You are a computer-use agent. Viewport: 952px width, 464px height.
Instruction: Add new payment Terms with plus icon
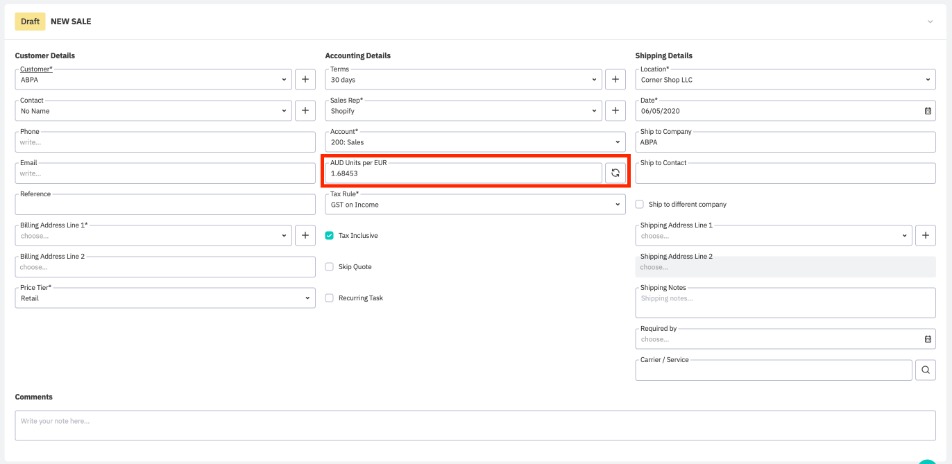616,79
